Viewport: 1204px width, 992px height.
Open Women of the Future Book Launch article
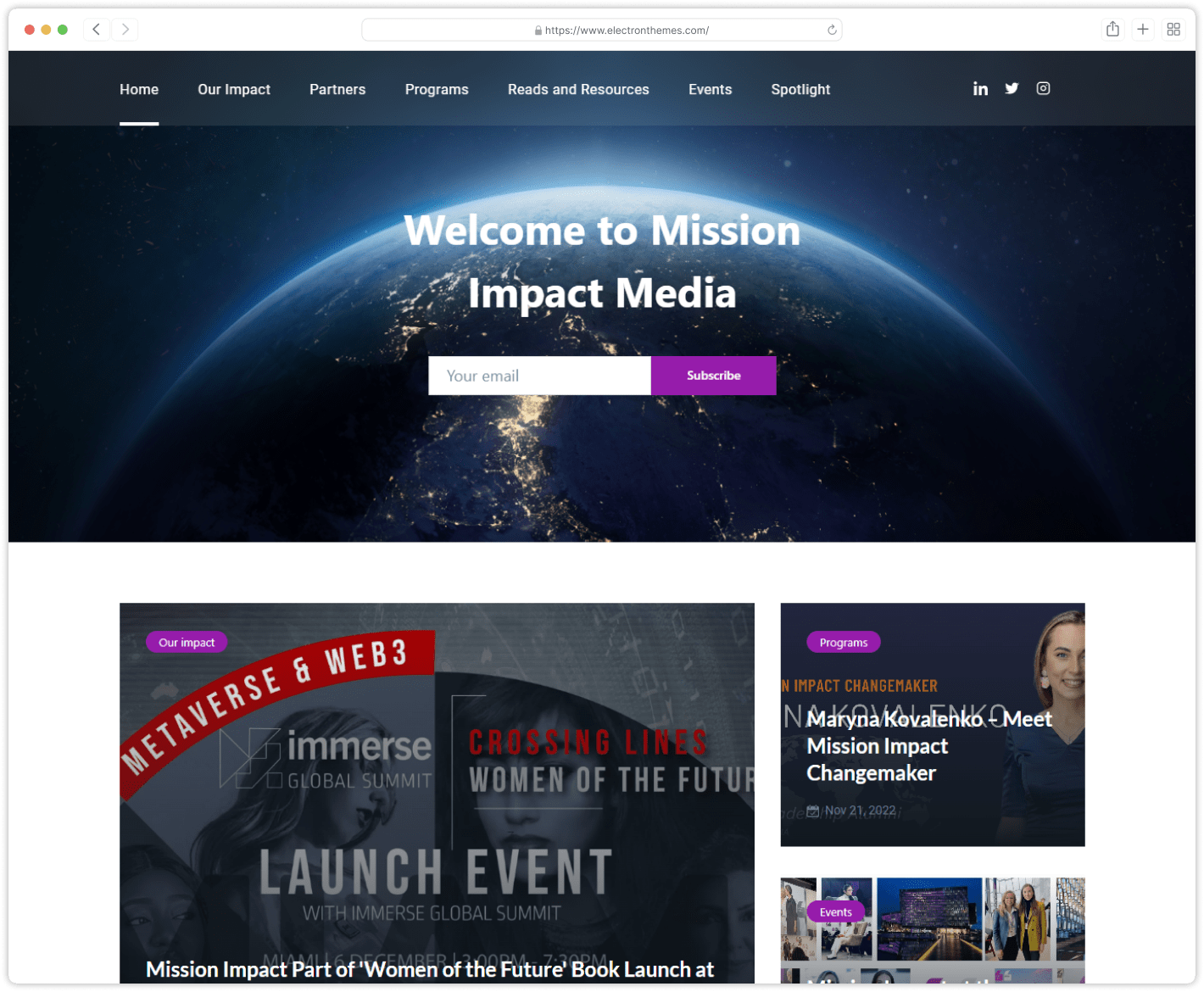pyautogui.click(x=430, y=969)
